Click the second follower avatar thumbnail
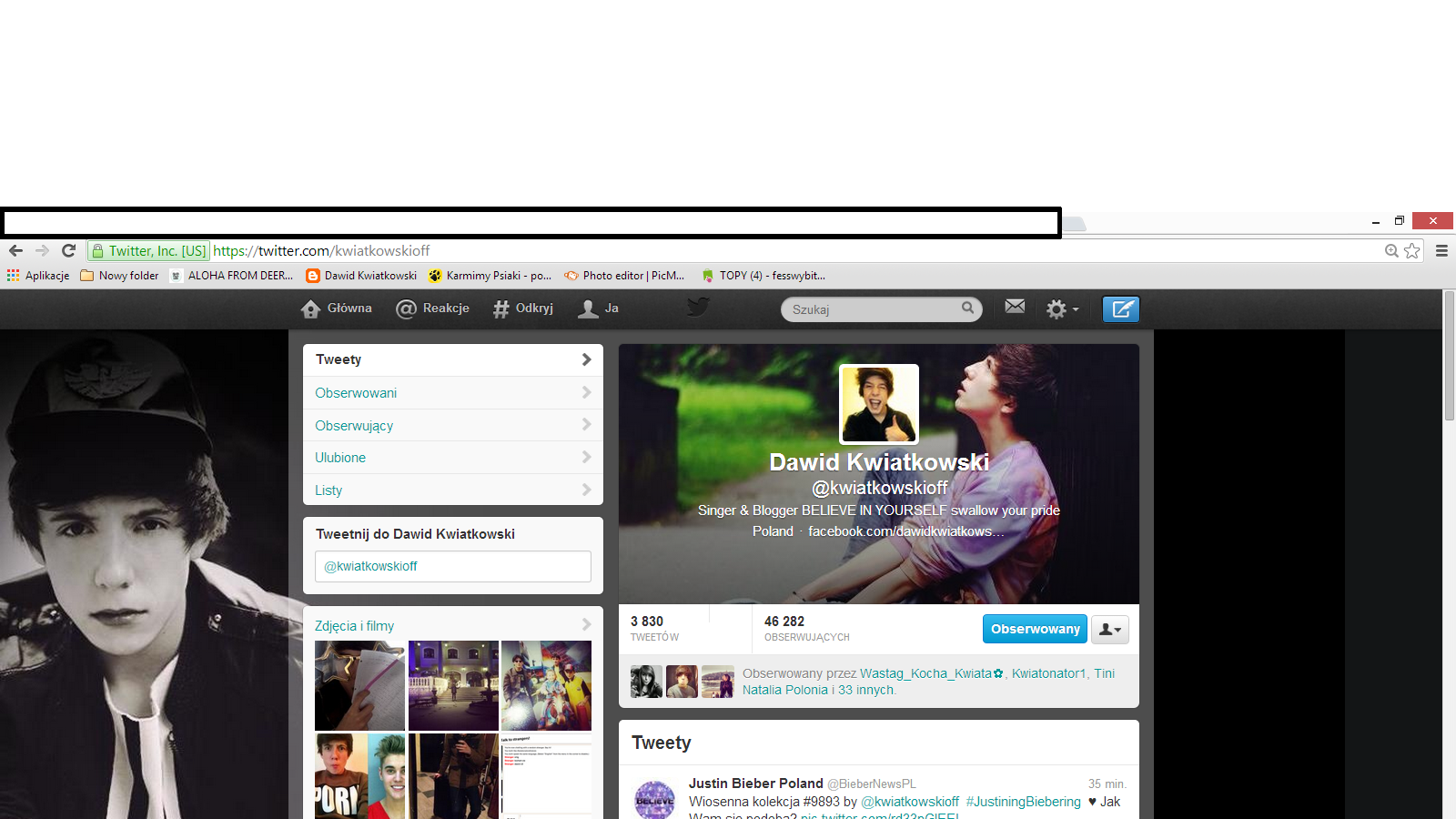 (x=682, y=682)
